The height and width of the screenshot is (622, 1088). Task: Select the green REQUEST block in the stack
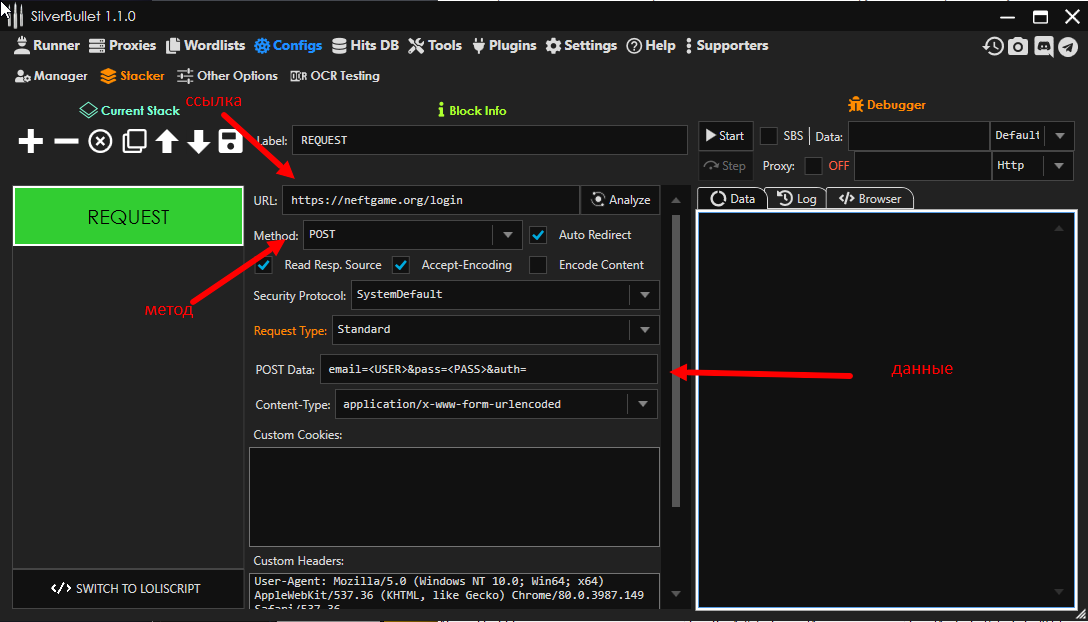click(128, 217)
